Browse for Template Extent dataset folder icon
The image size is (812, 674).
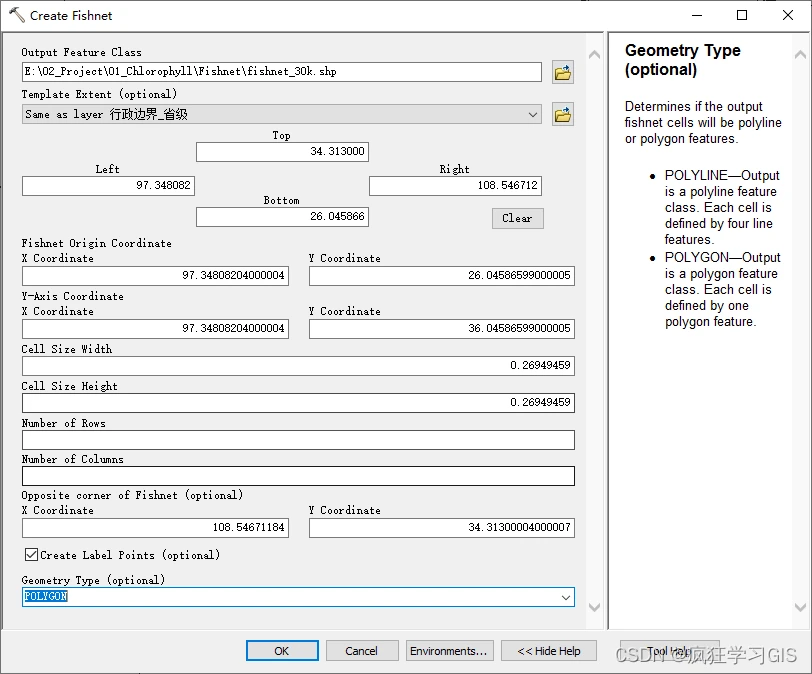tap(563, 114)
